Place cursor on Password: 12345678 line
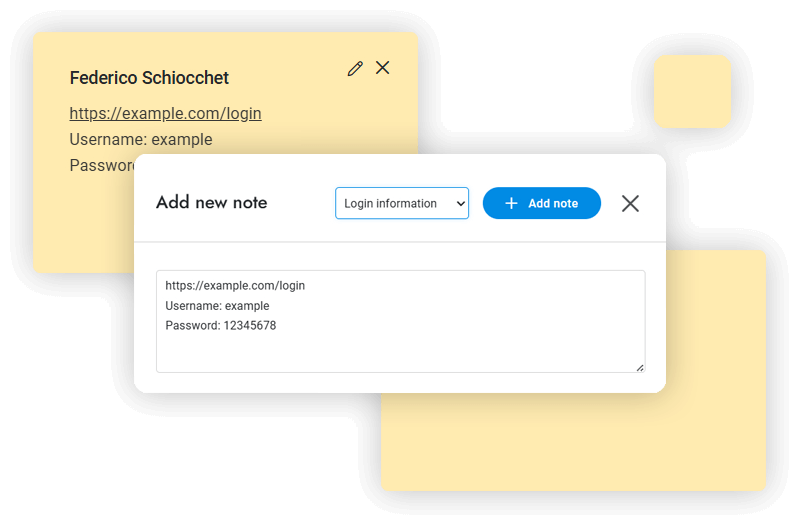Screen dimensions: 799x525 (x=221, y=326)
